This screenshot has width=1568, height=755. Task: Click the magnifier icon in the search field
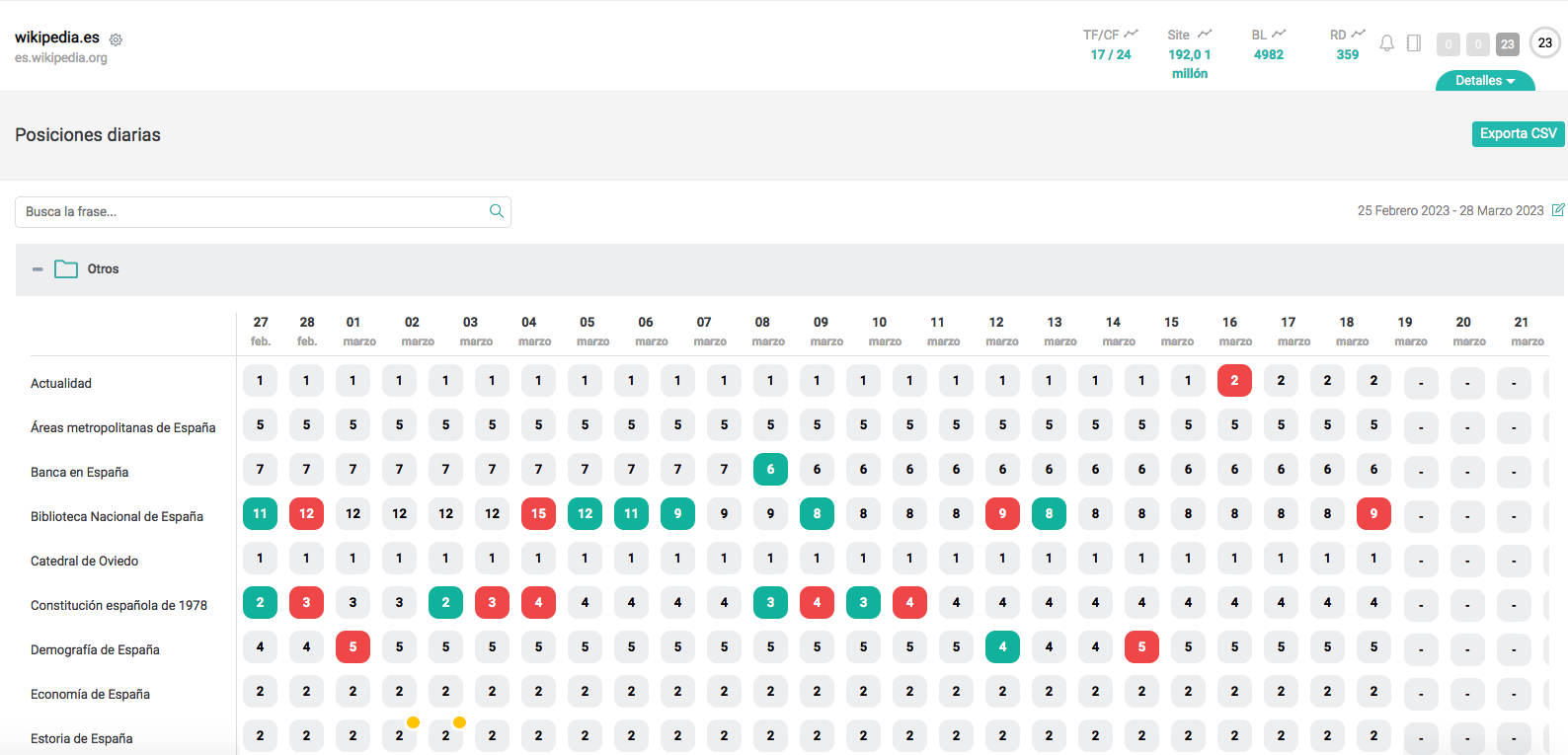coord(497,211)
